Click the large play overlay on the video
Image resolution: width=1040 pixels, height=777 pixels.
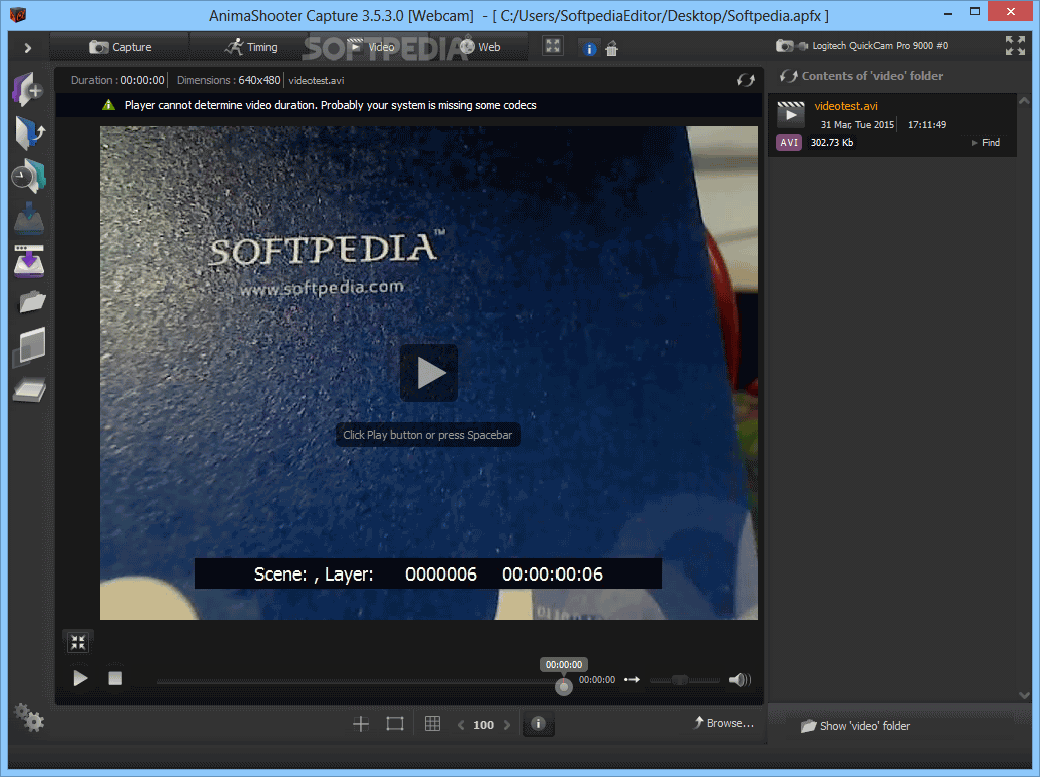(x=428, y=373)
